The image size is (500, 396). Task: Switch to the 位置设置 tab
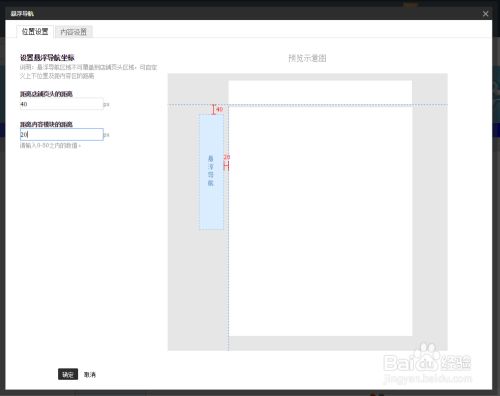tap(35, 32)
